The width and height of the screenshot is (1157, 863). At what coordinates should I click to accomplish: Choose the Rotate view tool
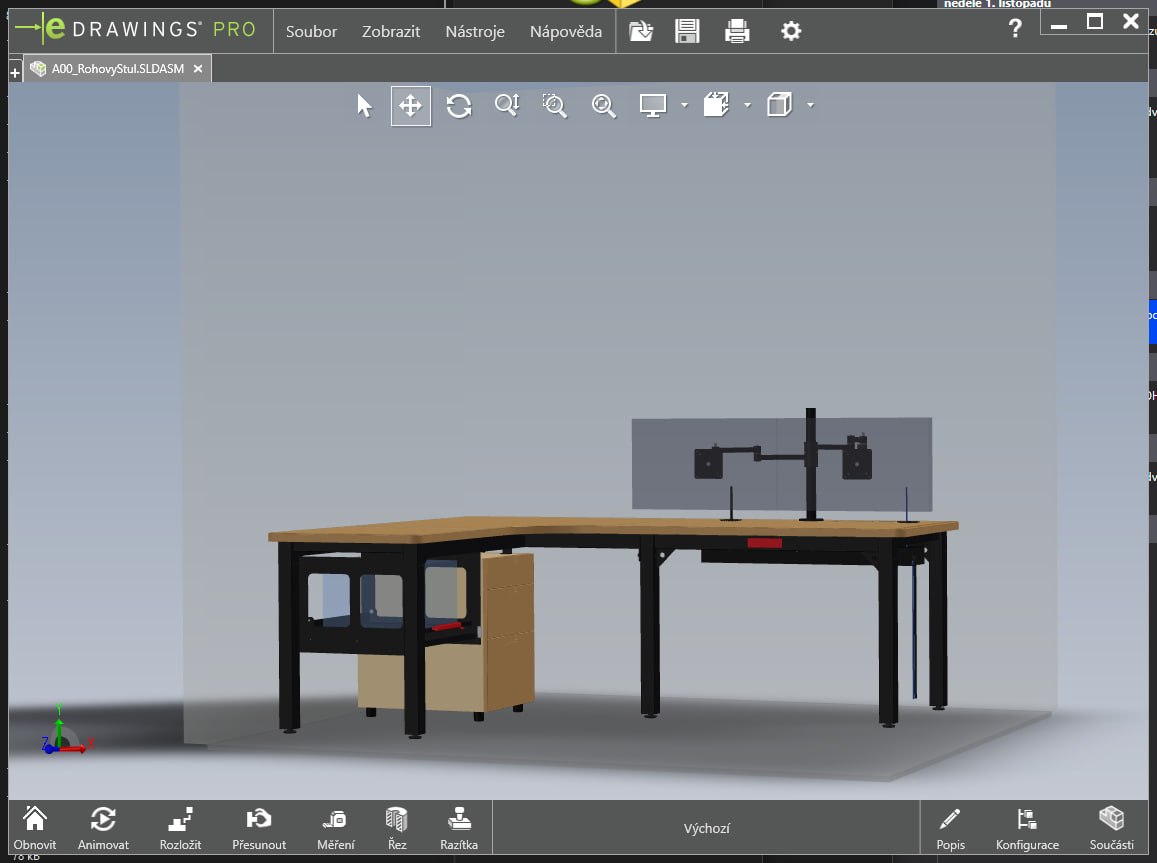pyautogui.click(x=459, y=105)
